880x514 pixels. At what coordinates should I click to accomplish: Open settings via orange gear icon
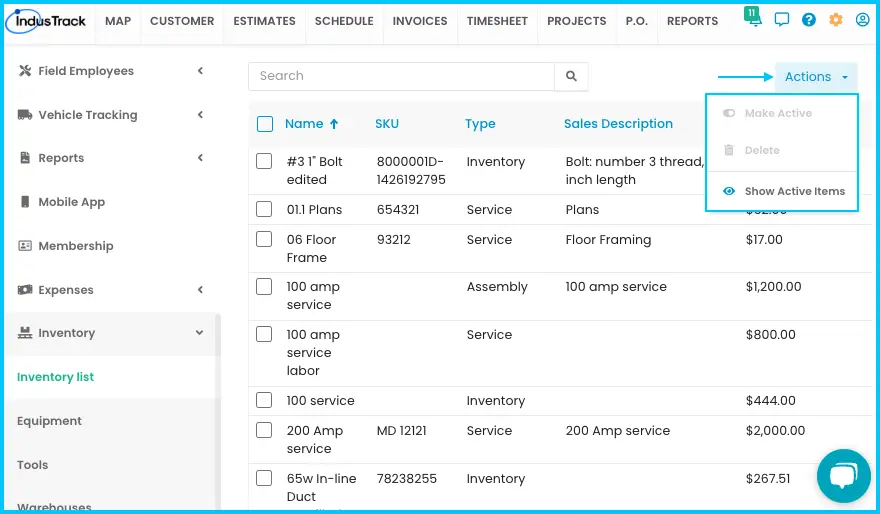click(836, 20)
